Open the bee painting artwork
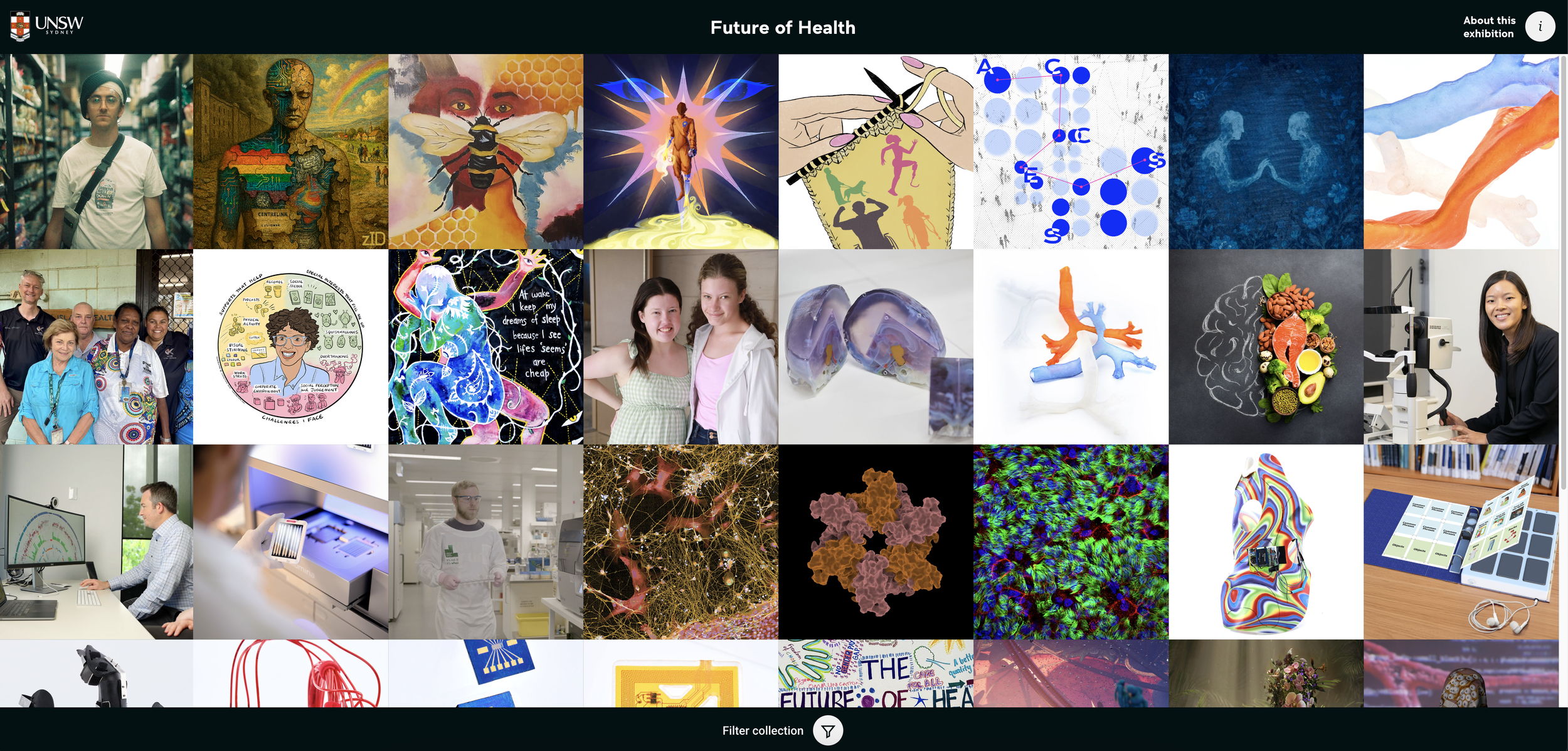 (x=485, y=151)
